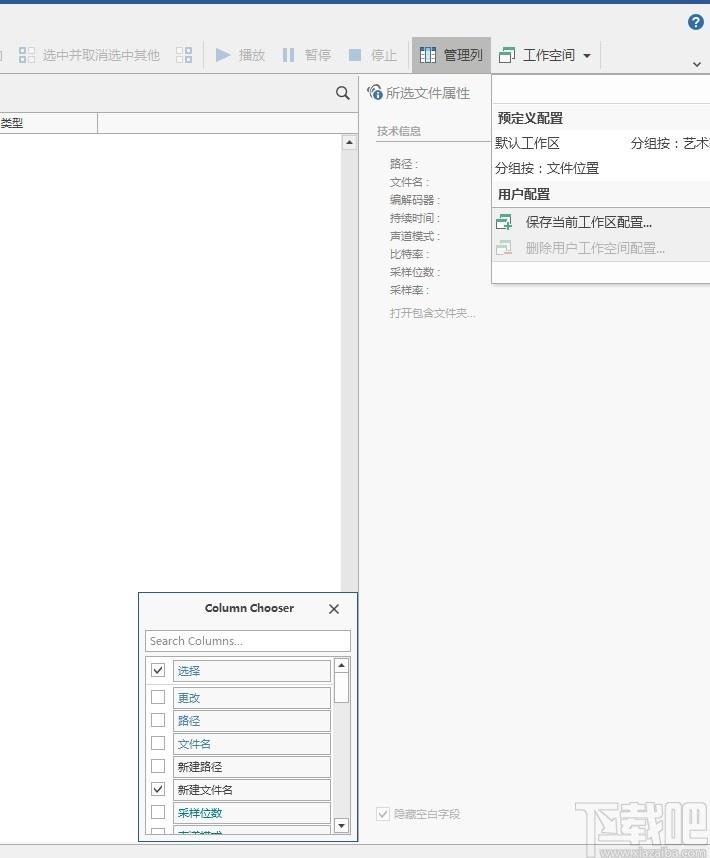Screen dimensions: 710x858
Task: Pause playback with the 暂停 button
Action: 306,55
